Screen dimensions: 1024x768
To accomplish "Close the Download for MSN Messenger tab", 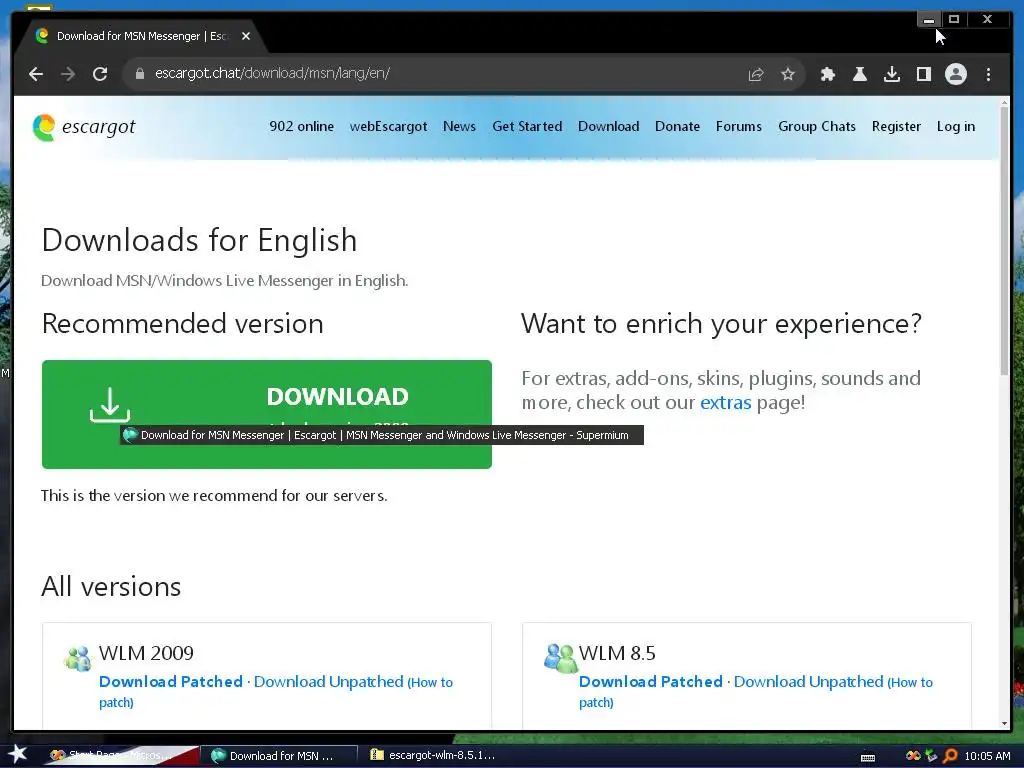I will 246,36.
